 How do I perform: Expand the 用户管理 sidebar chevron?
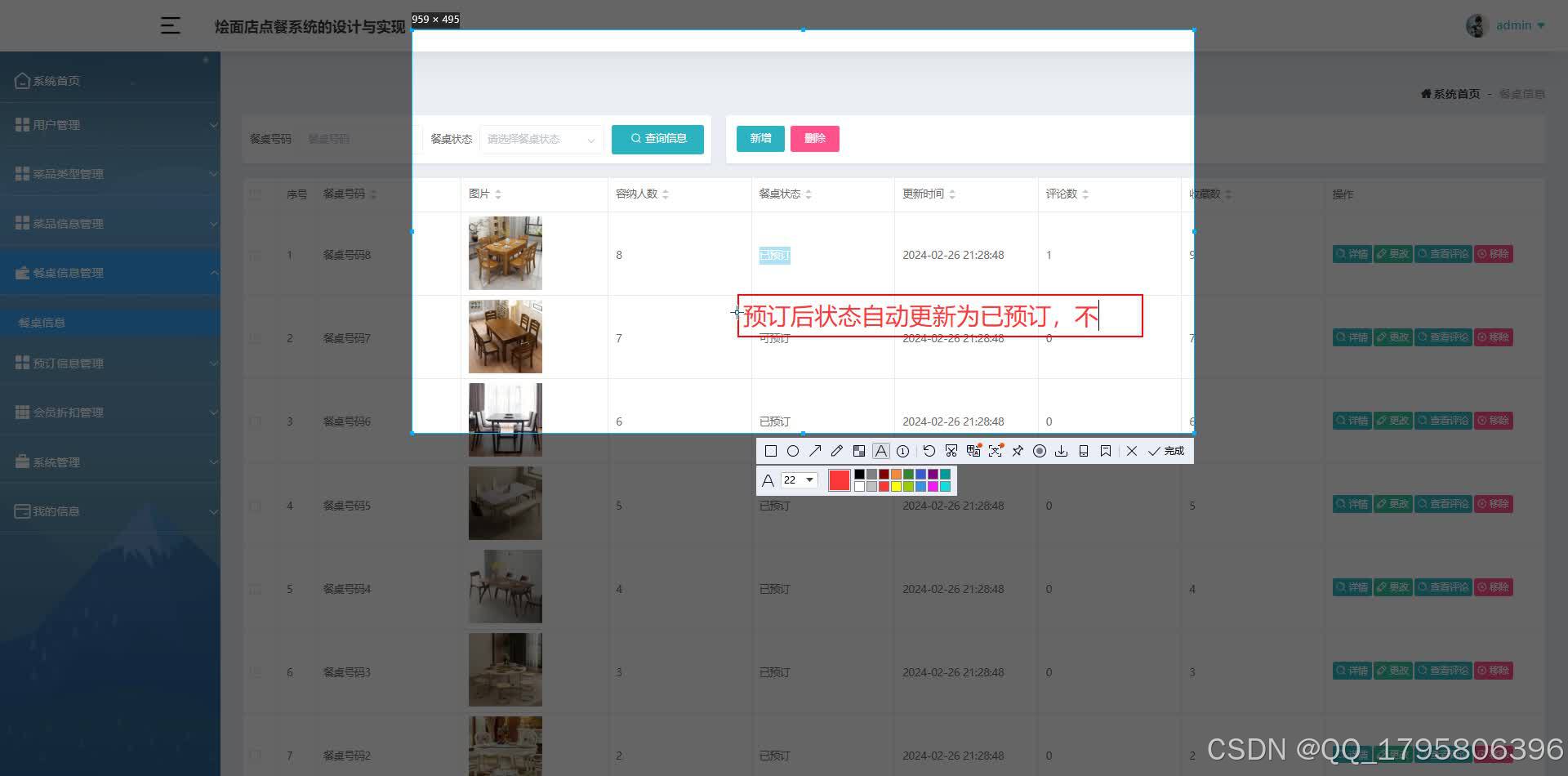pyautogui.click(x=213, y=125)
